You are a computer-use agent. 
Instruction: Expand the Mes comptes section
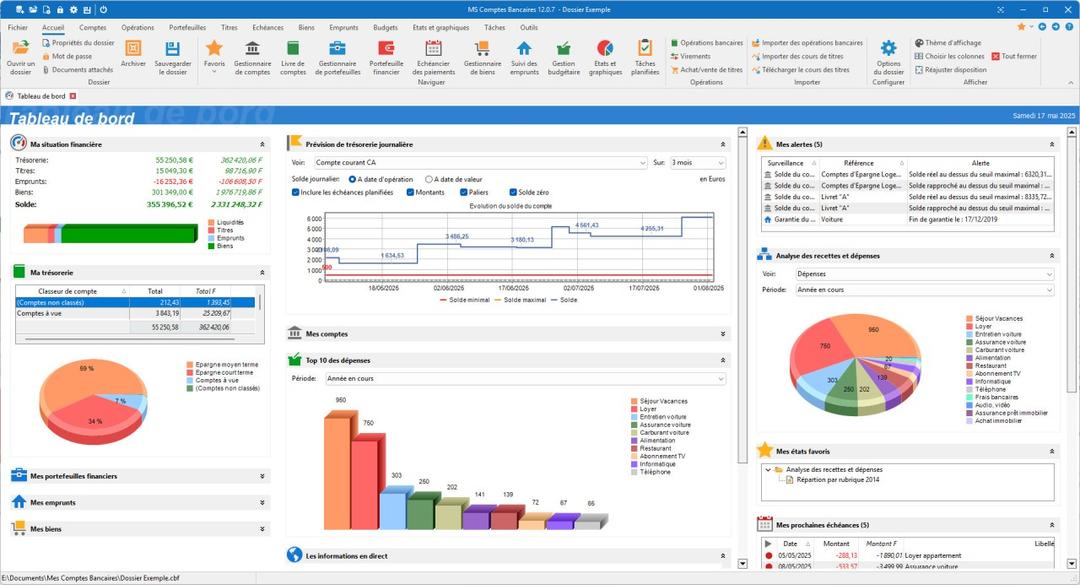722,334
